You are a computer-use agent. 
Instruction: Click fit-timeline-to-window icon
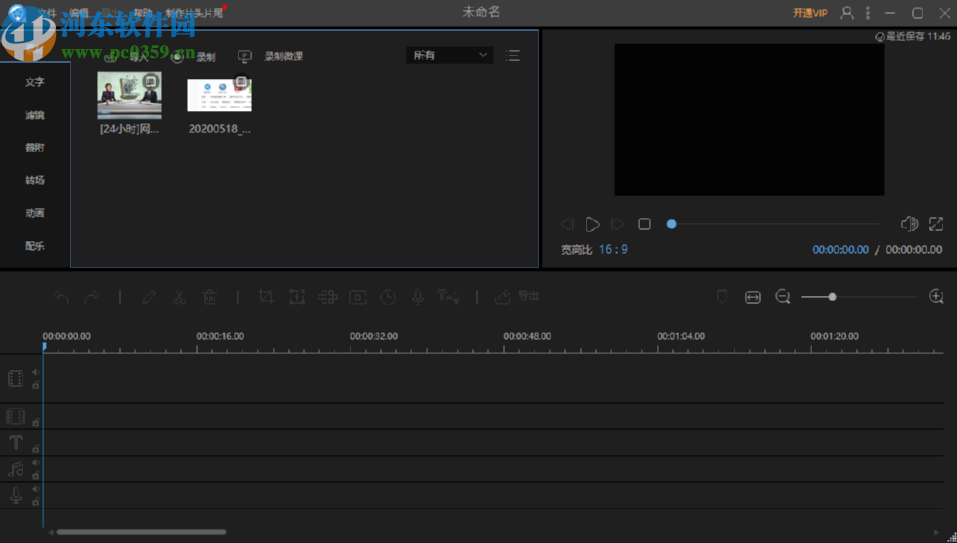(x=753, y=297)
